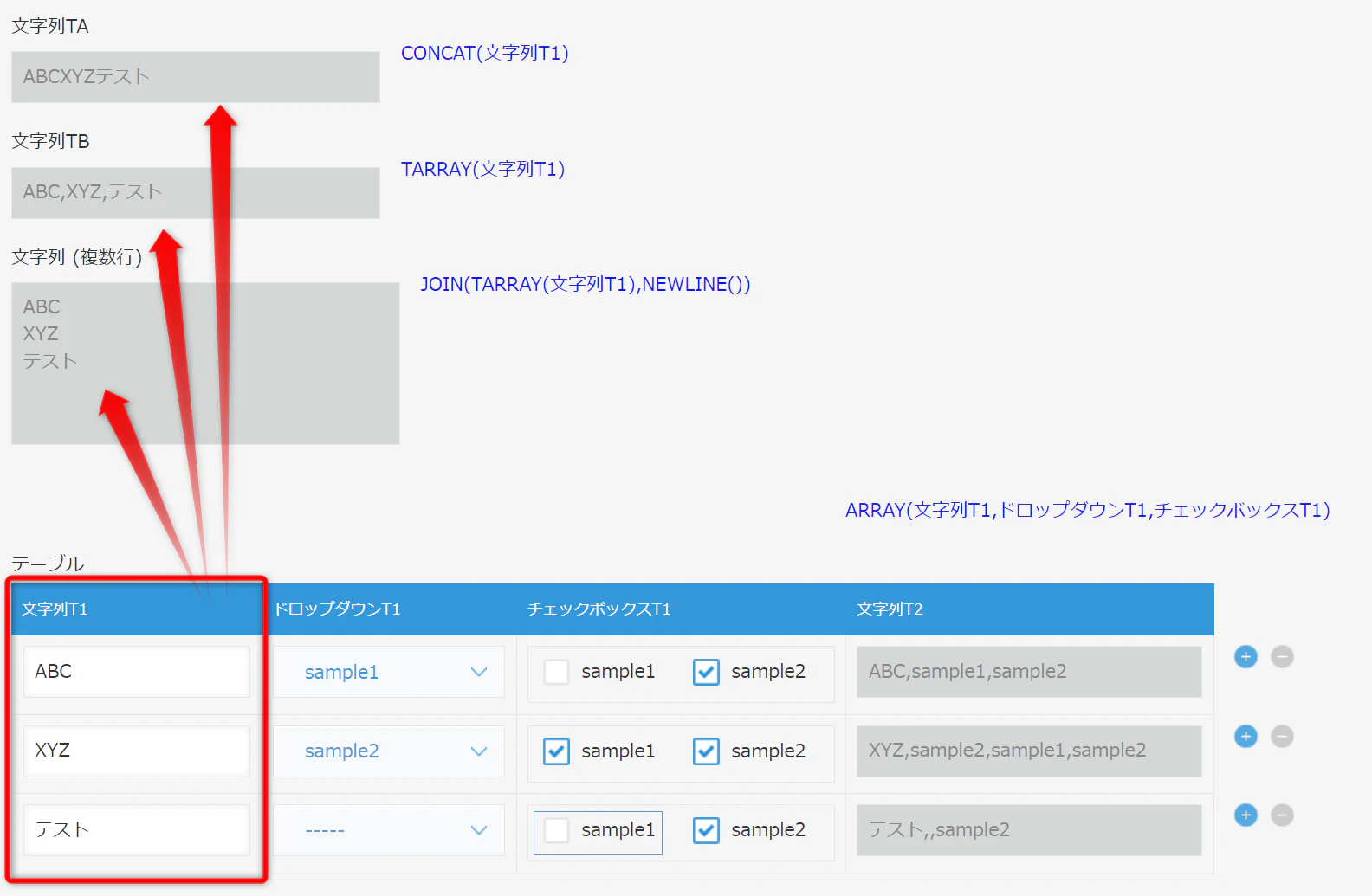Click the チェックボックスT1 column header
This screenshot has width=1372, height=896.
tap(599, 609)
